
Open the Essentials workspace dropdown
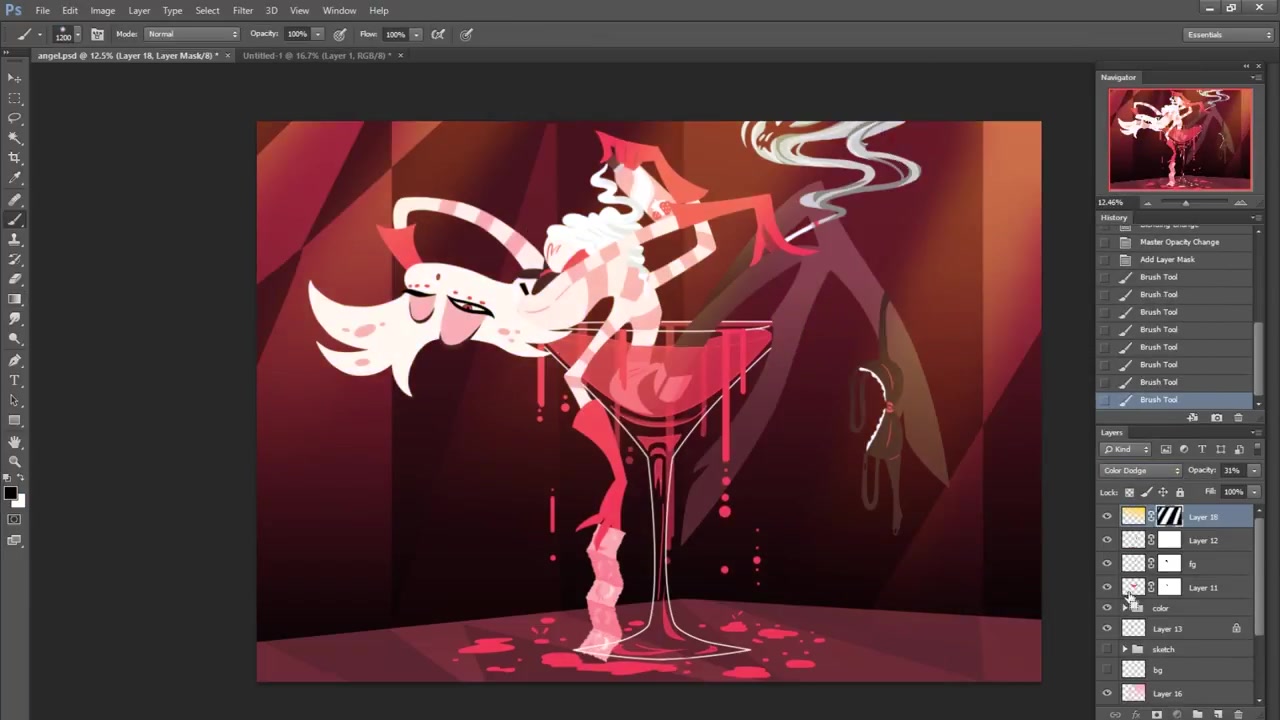tap(1228, 34)
